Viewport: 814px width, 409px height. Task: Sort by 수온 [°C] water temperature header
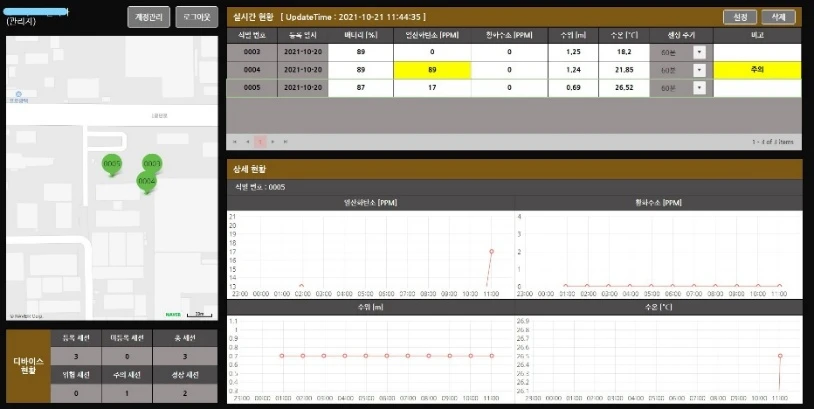pyautogui.click(x=624, y=35)
